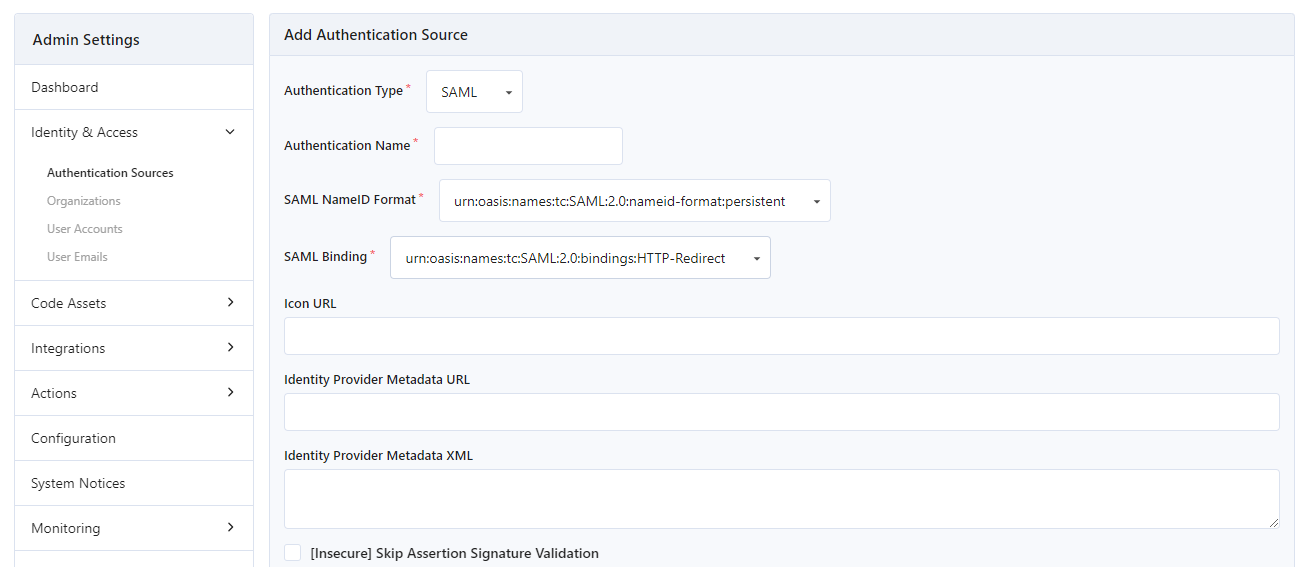Expand the Actions section

[x=134, y=393]
